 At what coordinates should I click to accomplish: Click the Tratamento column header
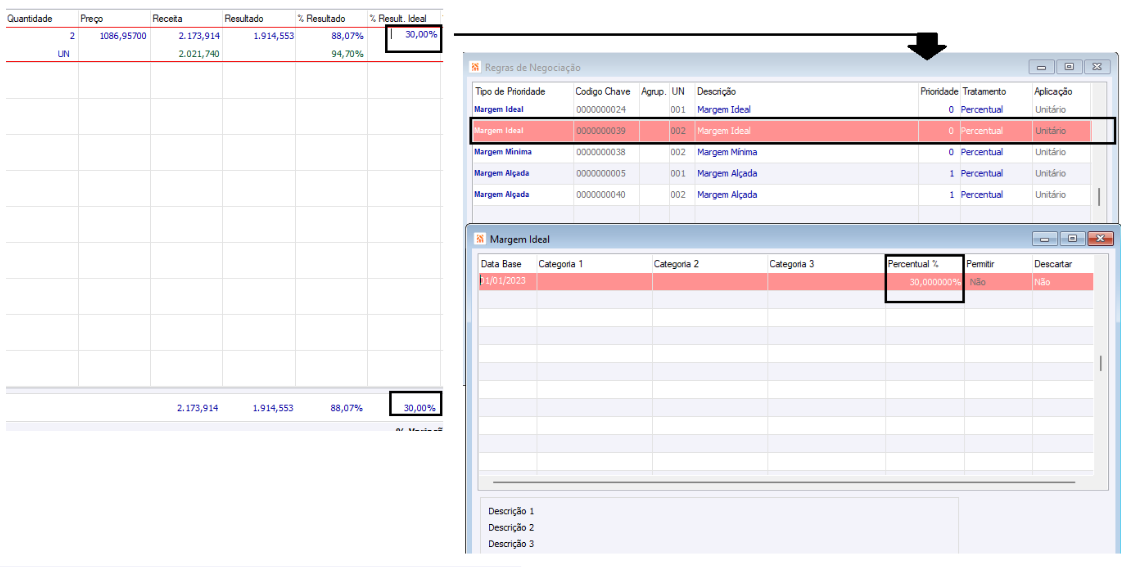click(984, 92)
